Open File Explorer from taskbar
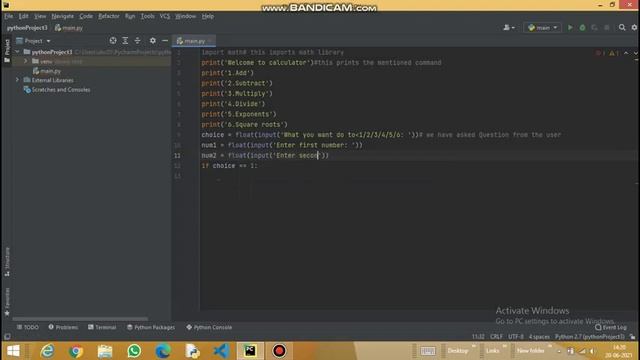Image resolution: width=640 pixels, height=360 pixels. (105, 351)
